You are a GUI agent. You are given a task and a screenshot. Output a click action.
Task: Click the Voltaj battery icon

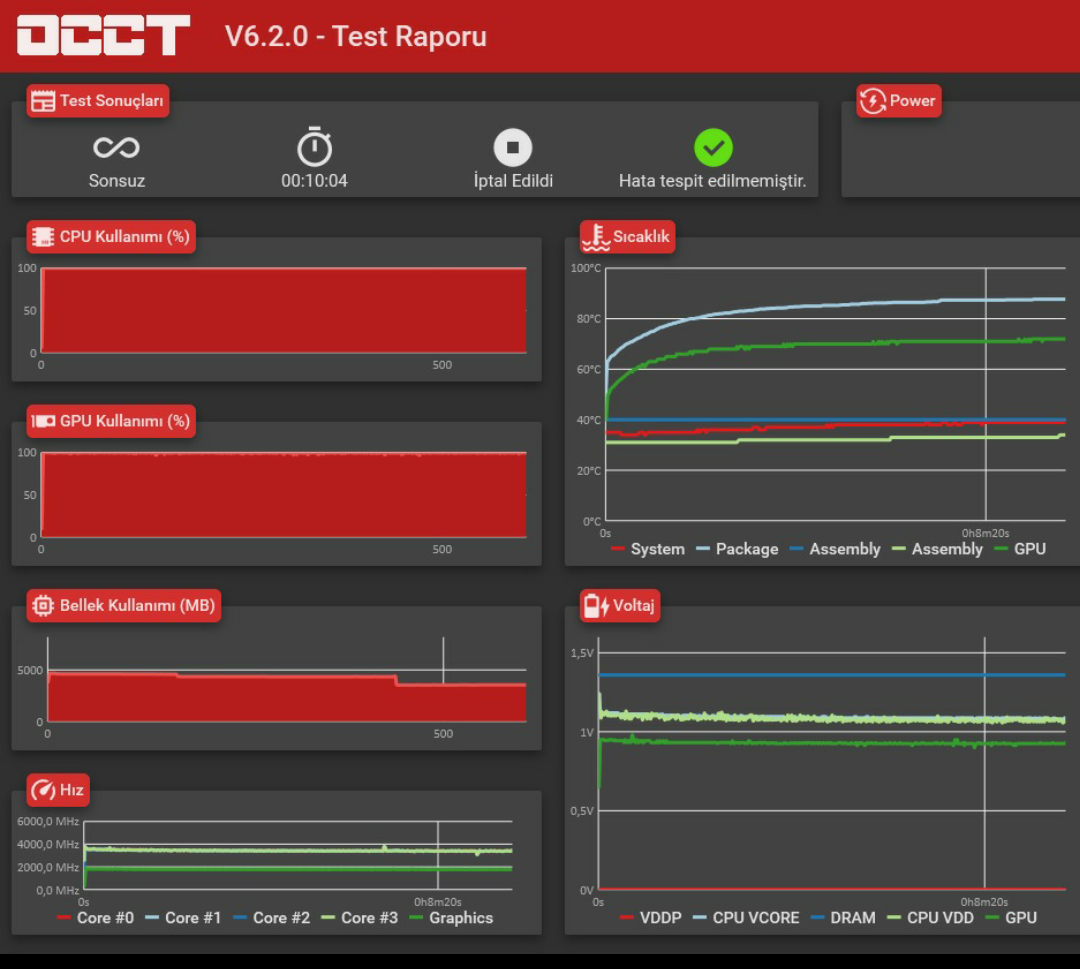coord(596,605)
